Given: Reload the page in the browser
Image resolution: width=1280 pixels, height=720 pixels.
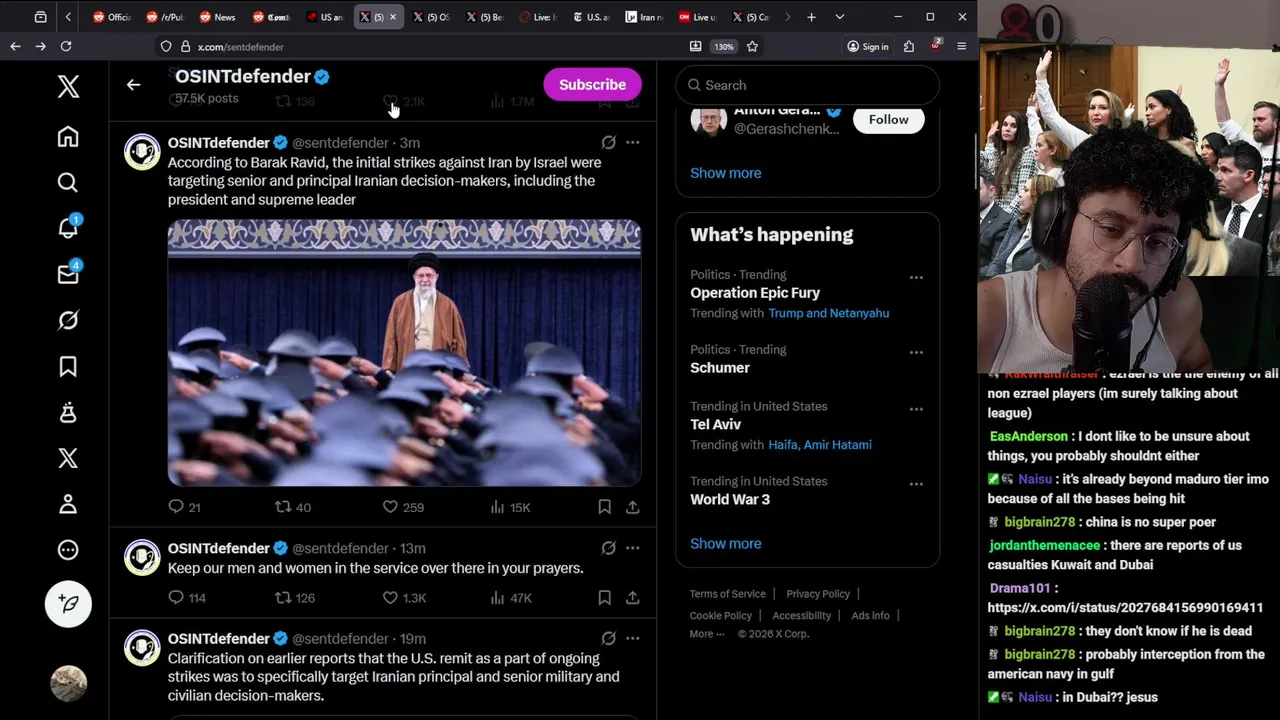Looking at the screenshot, I should coord(66,46).
